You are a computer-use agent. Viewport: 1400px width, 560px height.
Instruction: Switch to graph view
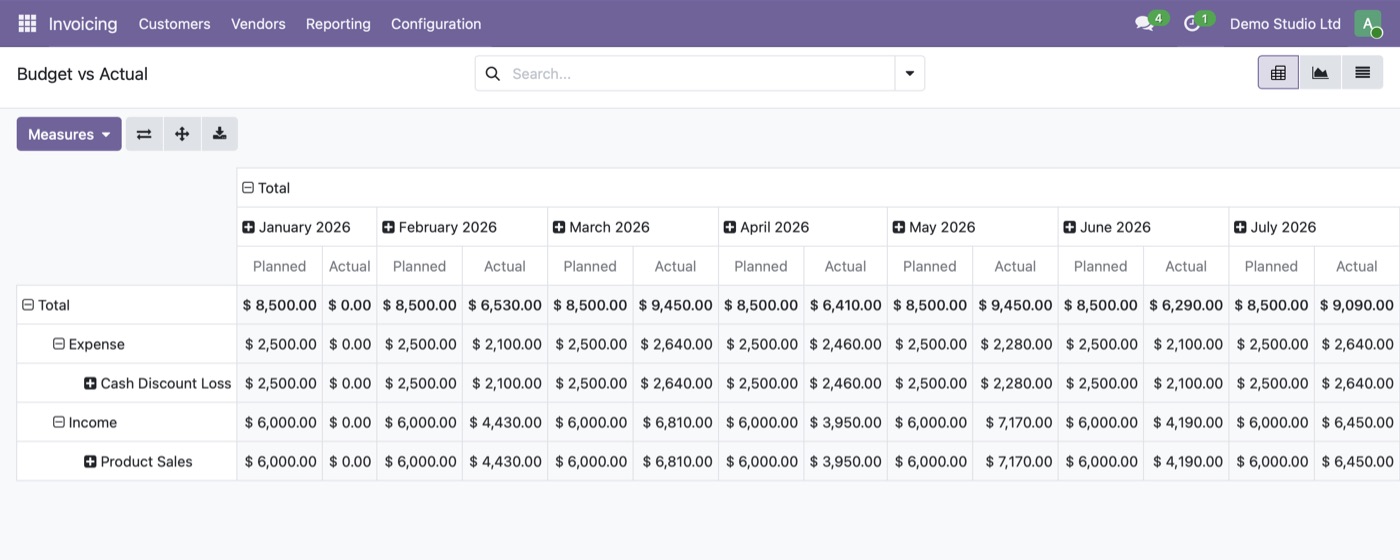[1320, 73]
